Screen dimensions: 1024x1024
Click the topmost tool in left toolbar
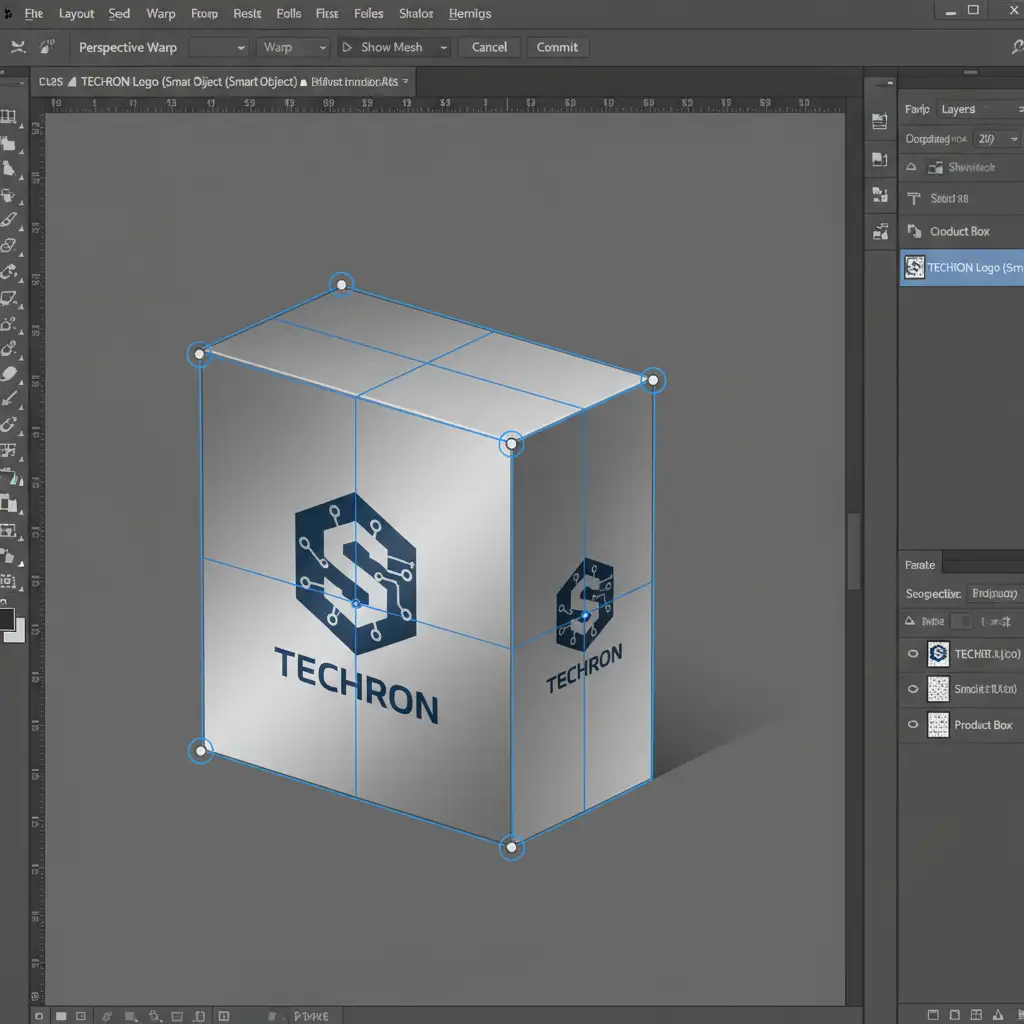tap(9, 118)
